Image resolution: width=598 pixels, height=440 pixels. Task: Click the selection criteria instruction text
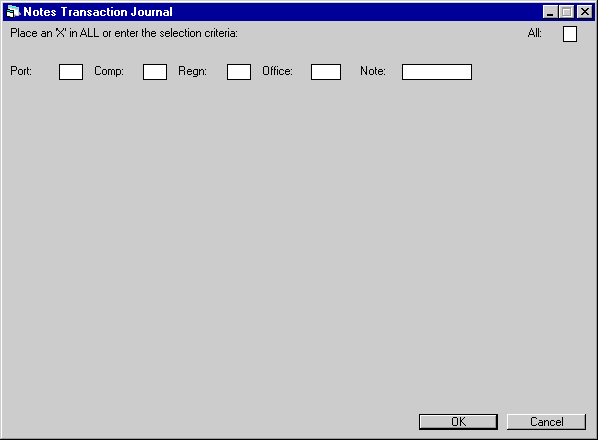[124, 33]
